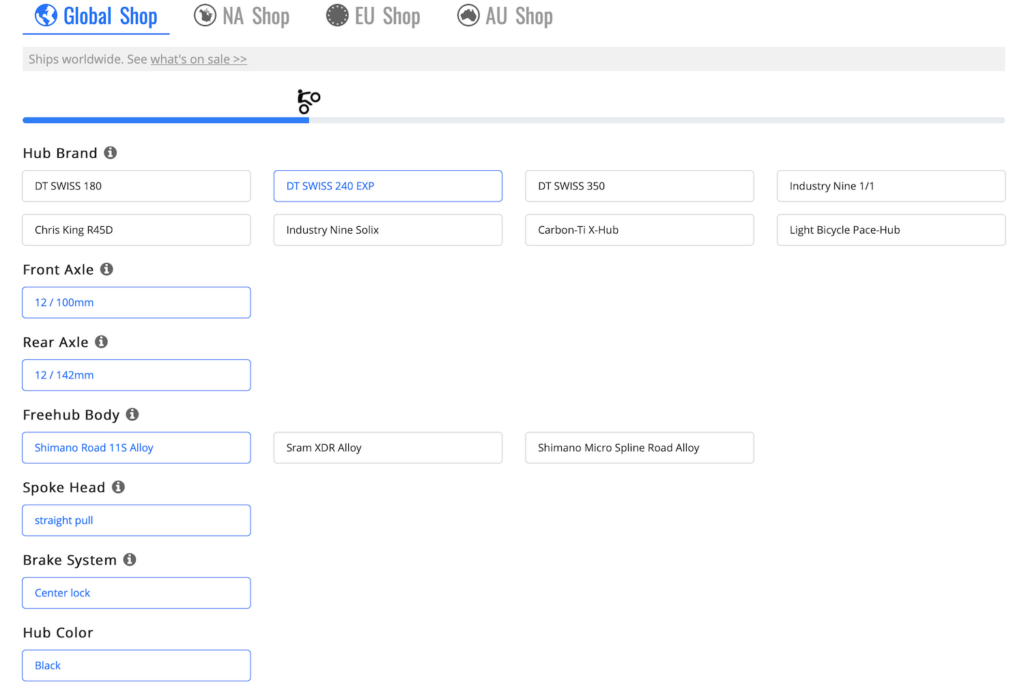This screenshot has height=692, width=1024.
Task: Click the blue configuration progress bar
Action: (165, 120)
